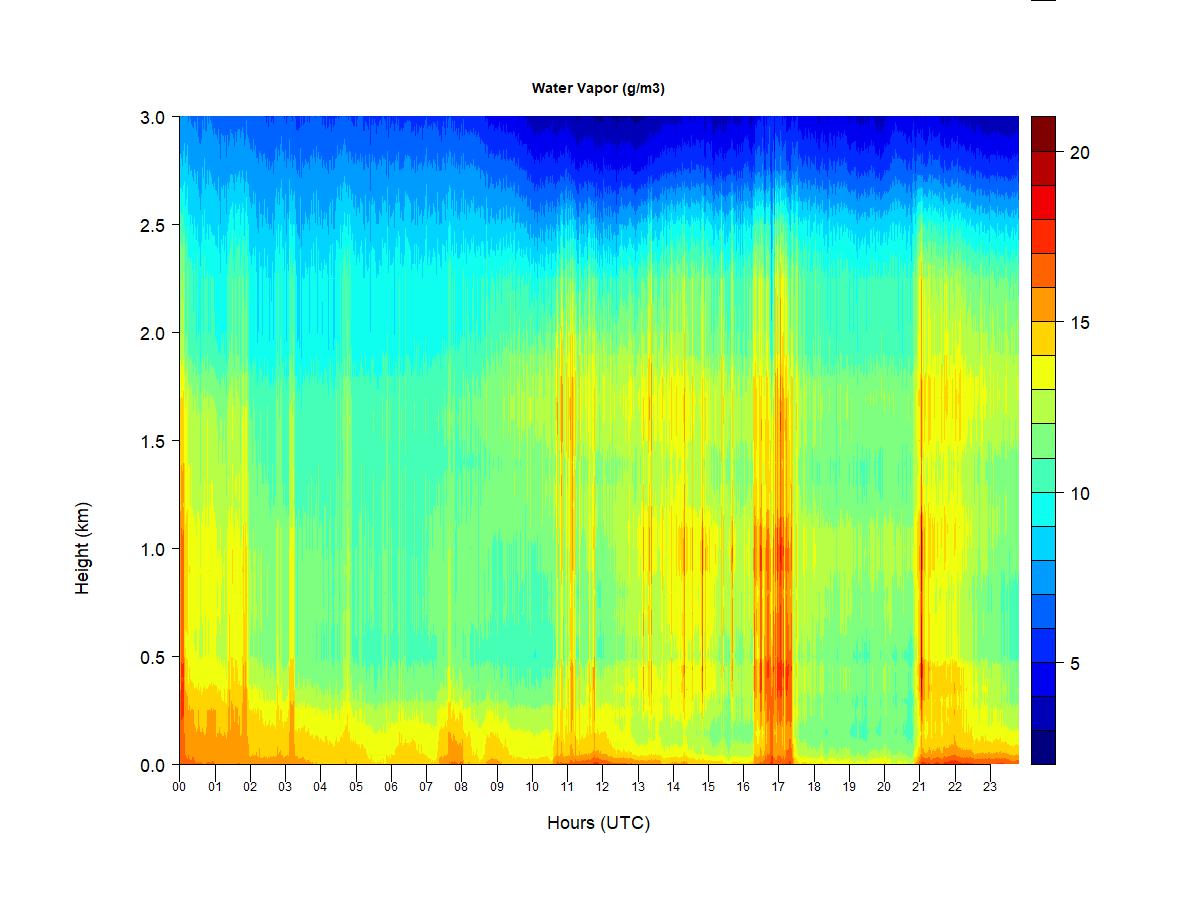The height and width of the screenshot is (900, 1200).
Task: Click the colorbar label 20
Action: pyautogui.click(x=1079, y=153)
